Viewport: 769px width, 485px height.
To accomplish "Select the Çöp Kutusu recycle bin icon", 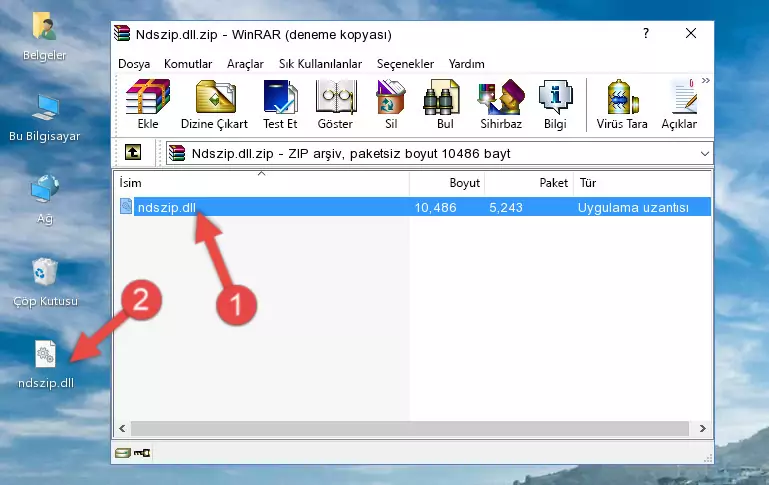I will (45, 283).
